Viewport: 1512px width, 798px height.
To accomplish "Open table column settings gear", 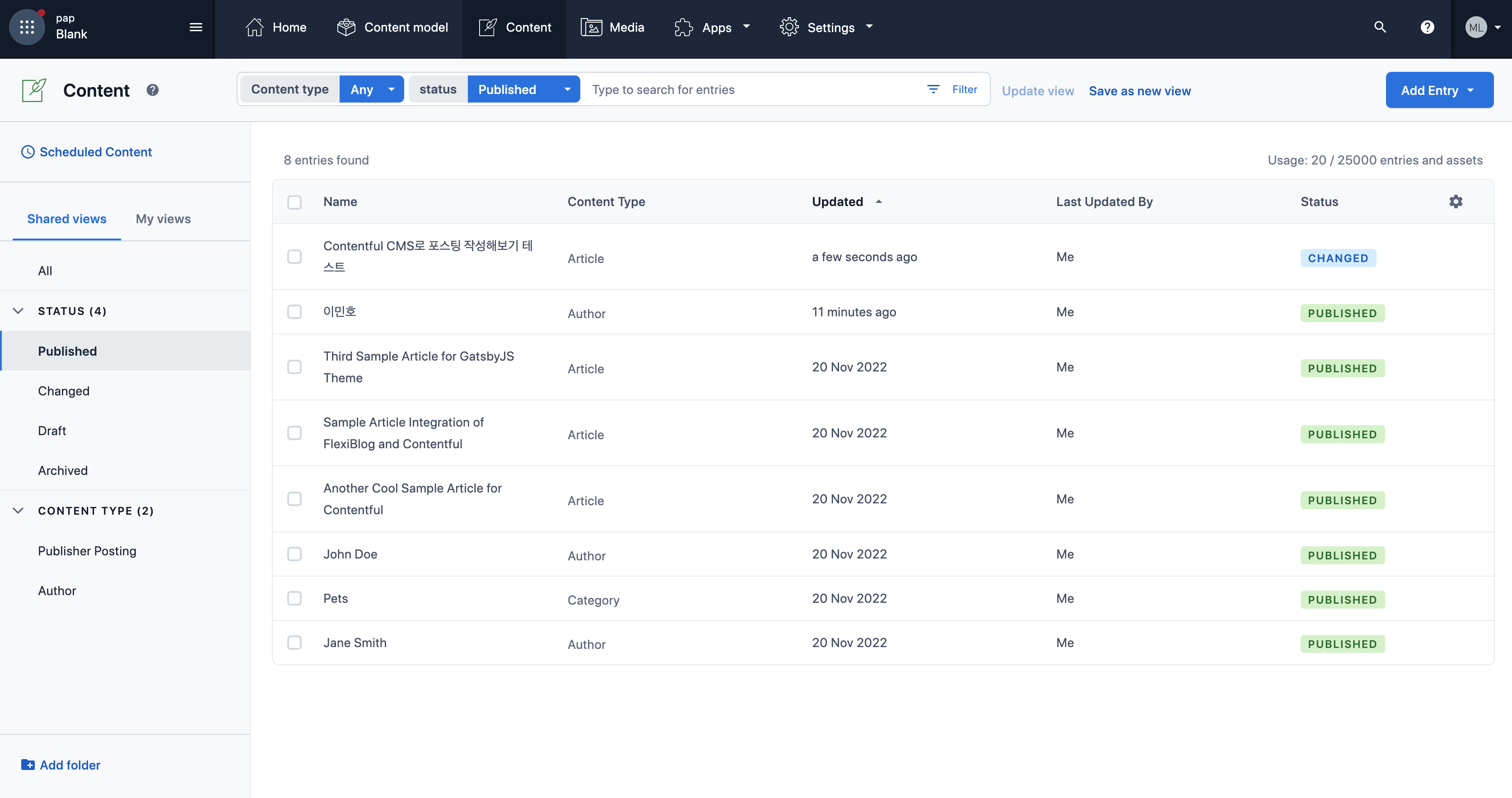I will point(1456,202).
